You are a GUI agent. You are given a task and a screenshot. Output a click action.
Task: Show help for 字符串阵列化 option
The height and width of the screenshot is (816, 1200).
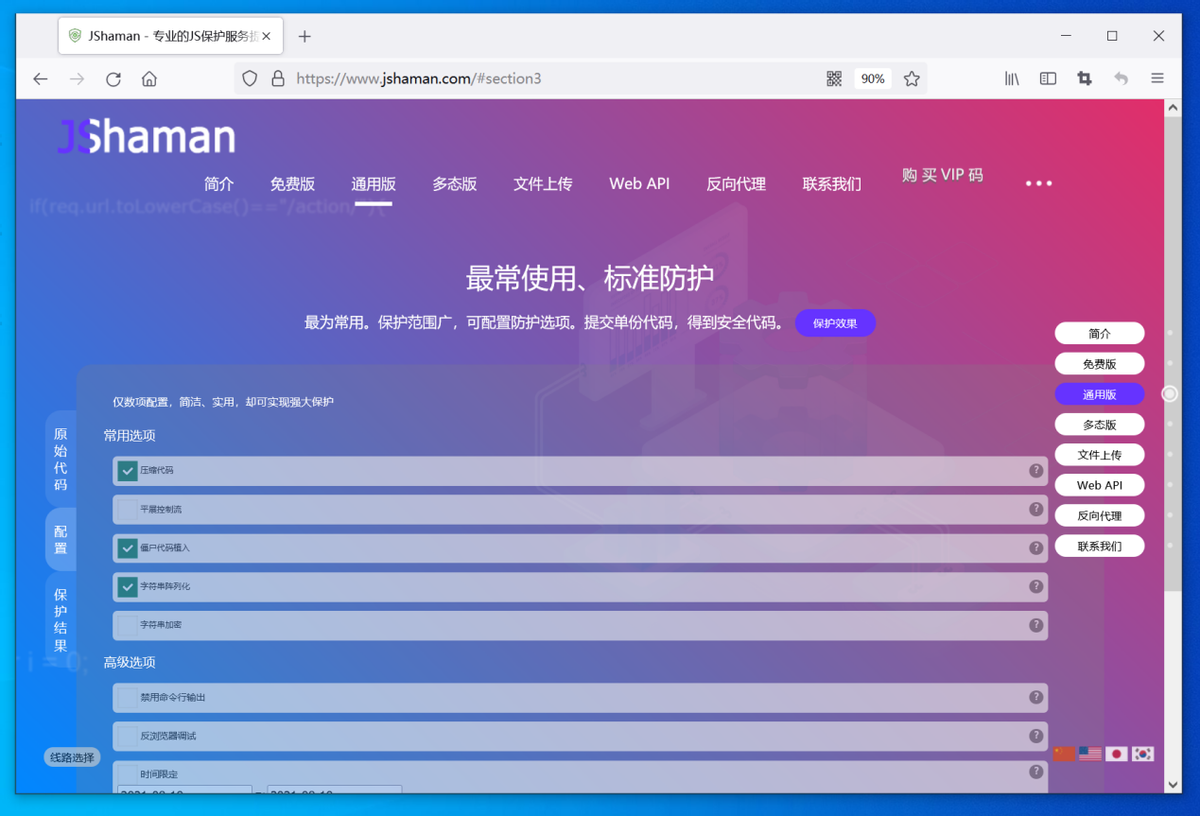[1036, 587]
